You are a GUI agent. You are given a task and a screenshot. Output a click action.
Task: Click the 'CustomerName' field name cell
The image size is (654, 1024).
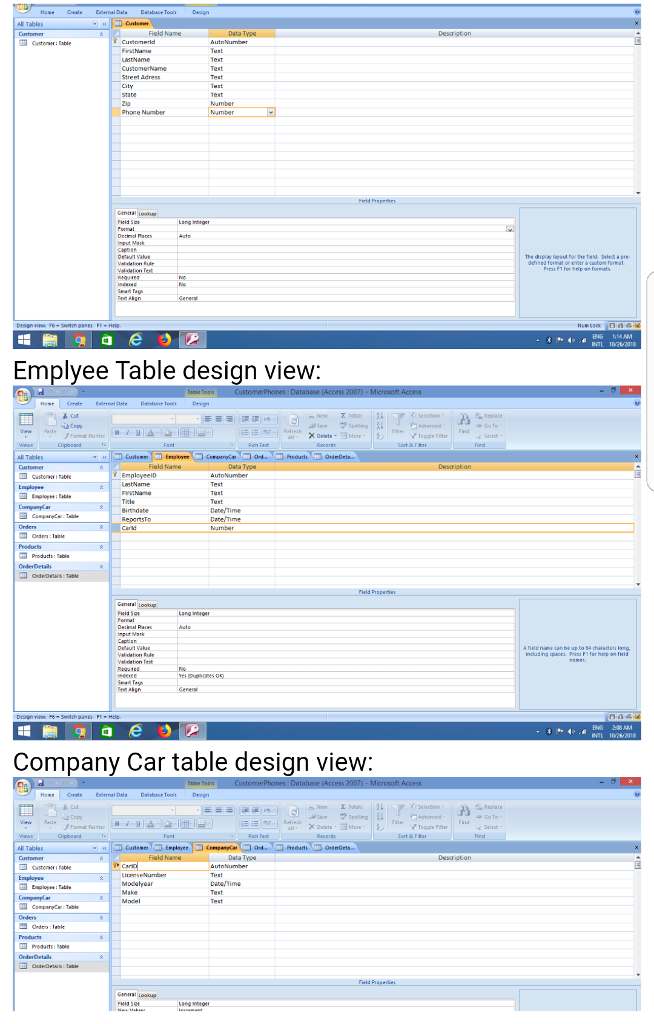(164, 69)
